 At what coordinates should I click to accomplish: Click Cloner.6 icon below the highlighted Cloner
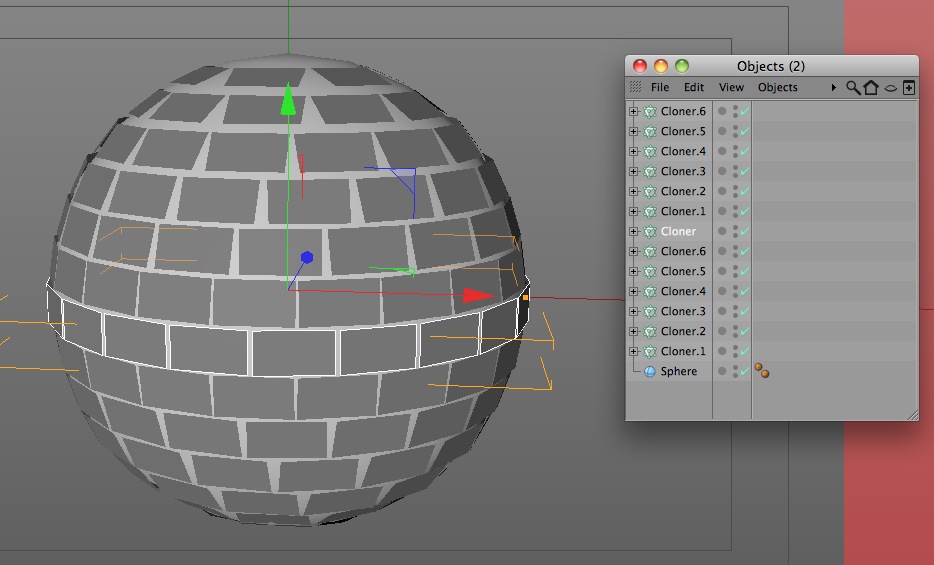pyautogui.click(x=650, y=251)
